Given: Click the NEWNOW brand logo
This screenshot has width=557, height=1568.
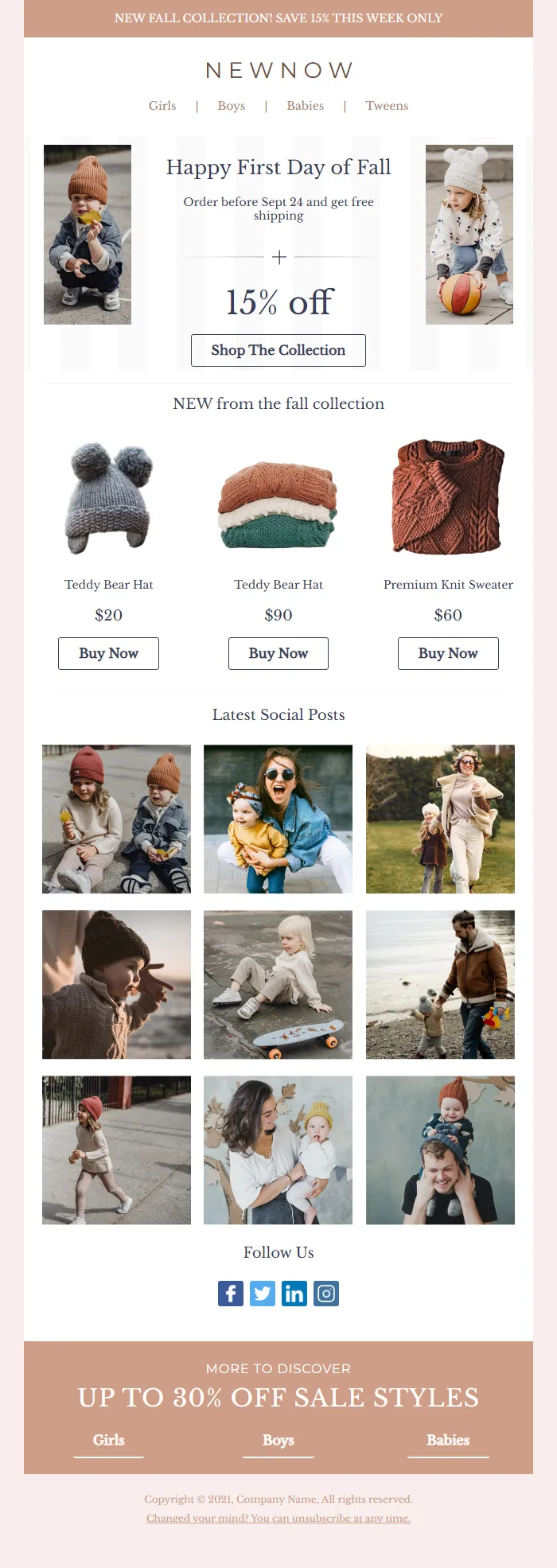Looking at the screenshot, I should pyautogui.click(x=278, y=71).
